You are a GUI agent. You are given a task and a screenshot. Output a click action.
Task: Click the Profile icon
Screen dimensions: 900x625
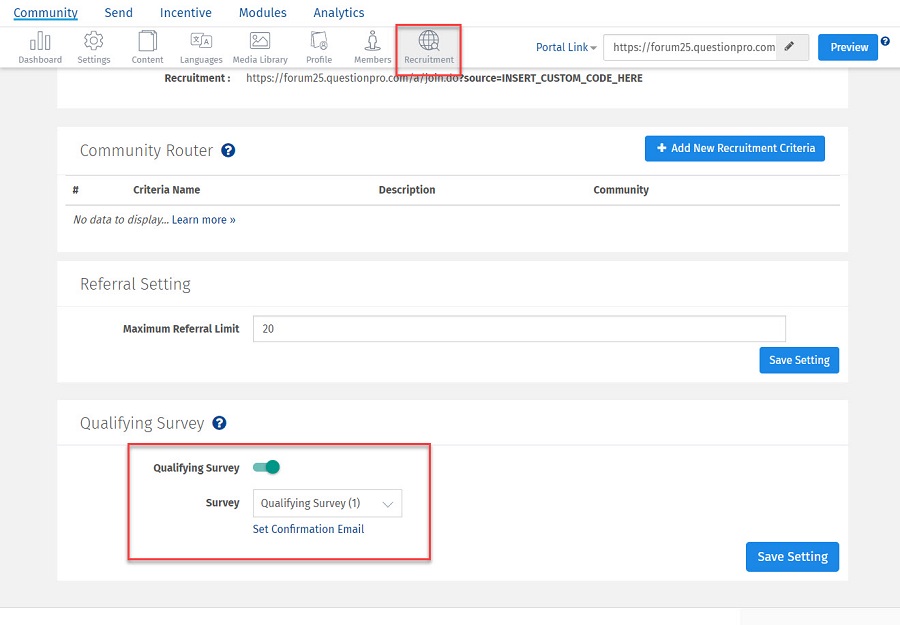pyautogui.click(x=319, y=42)
